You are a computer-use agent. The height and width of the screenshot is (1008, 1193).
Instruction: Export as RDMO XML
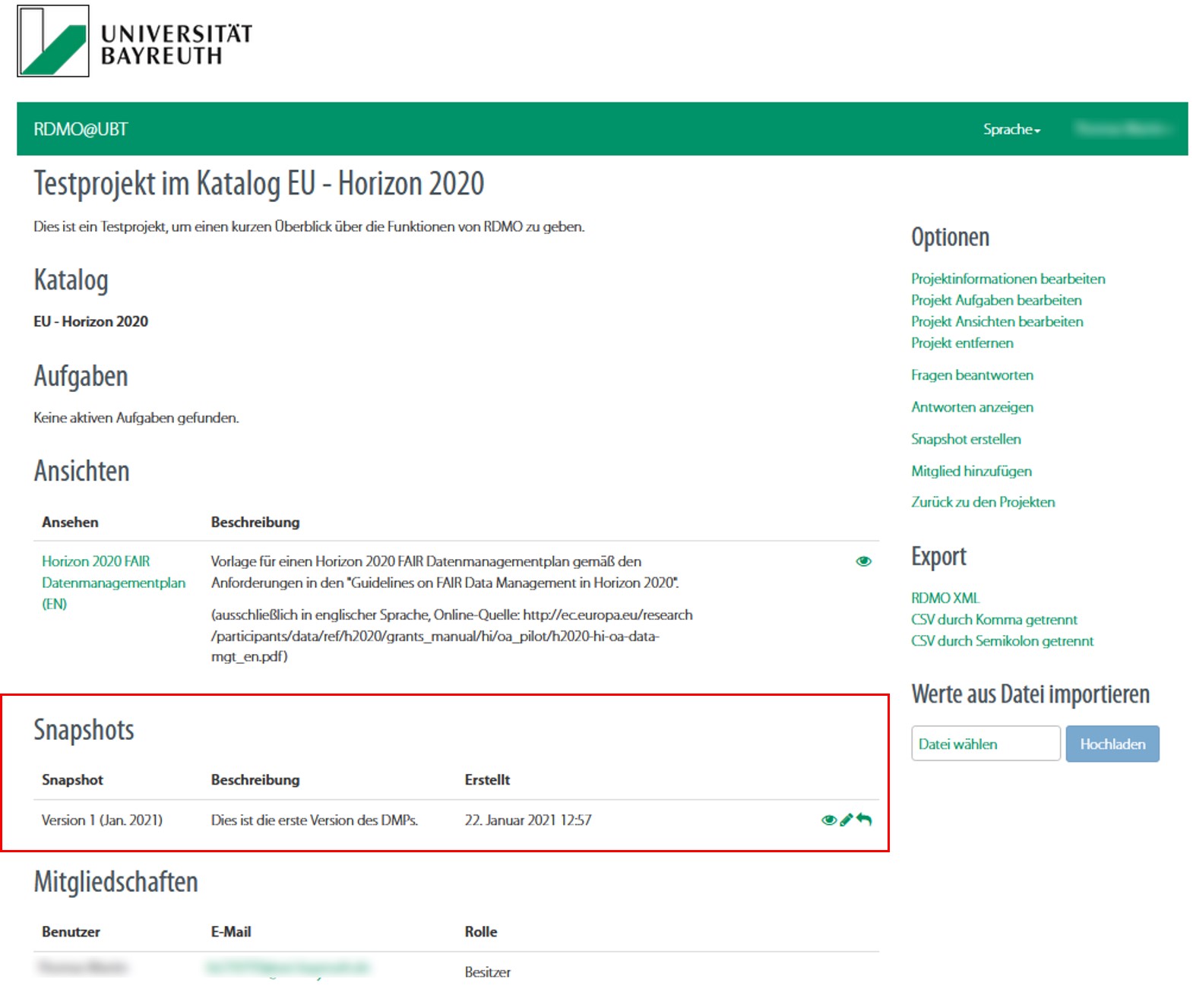(x=945, y=598)
